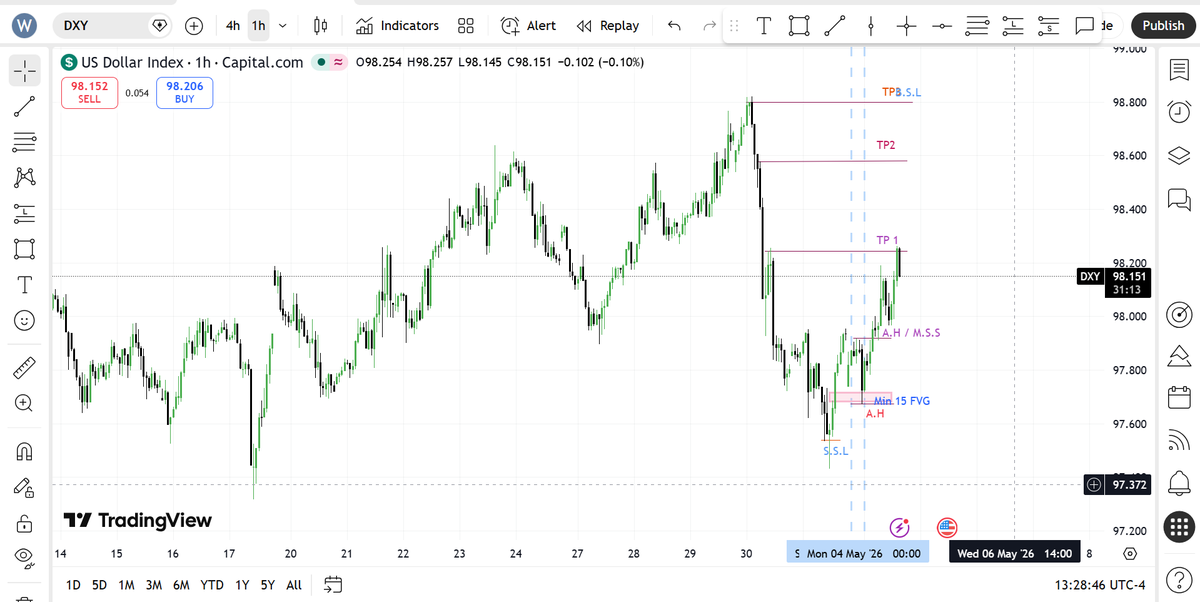Toggle hide all drawings eye

tap(26, 559)
